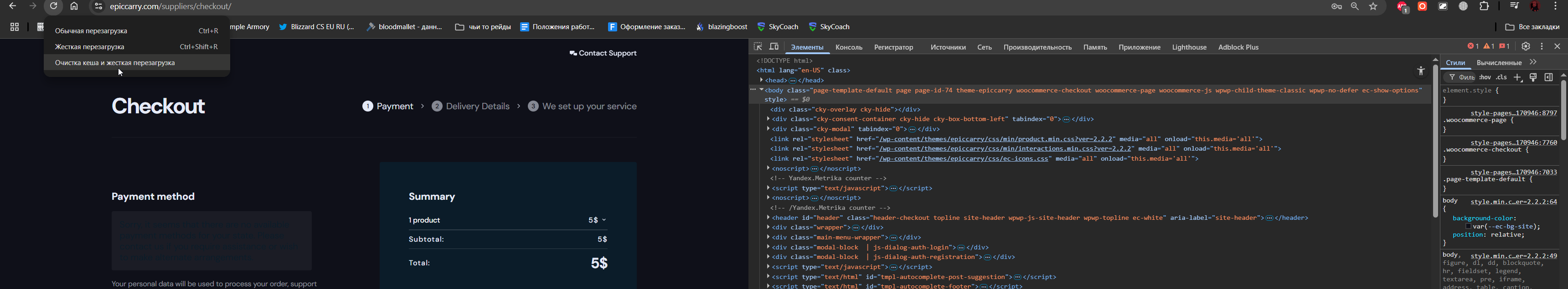Image resolution: width=1568 pixels, height=289 pixels.
Task: Click the reload page button
Action: [54, 7]
